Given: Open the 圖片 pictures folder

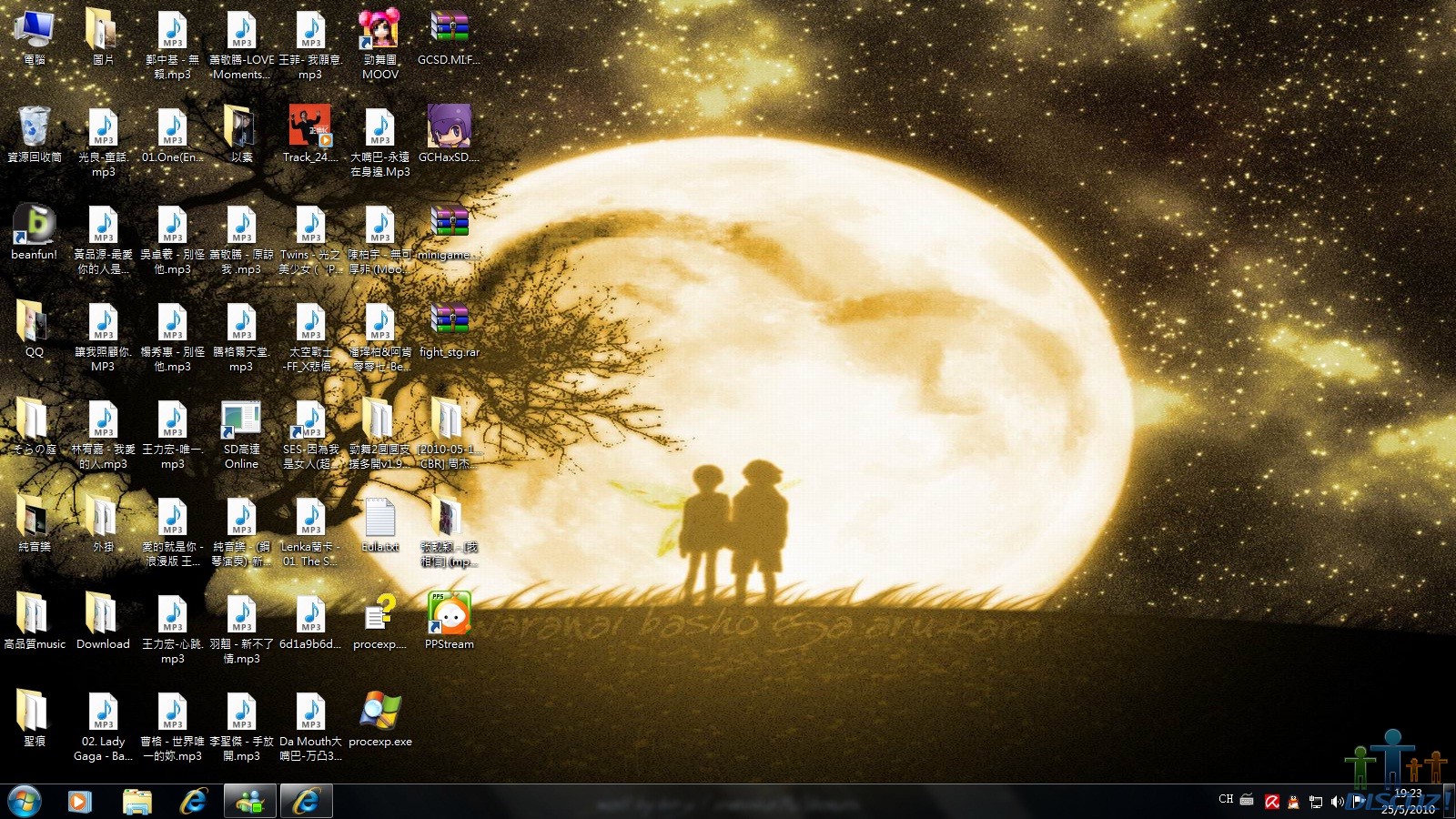Looking at the screenshot, I should (104, 38).
